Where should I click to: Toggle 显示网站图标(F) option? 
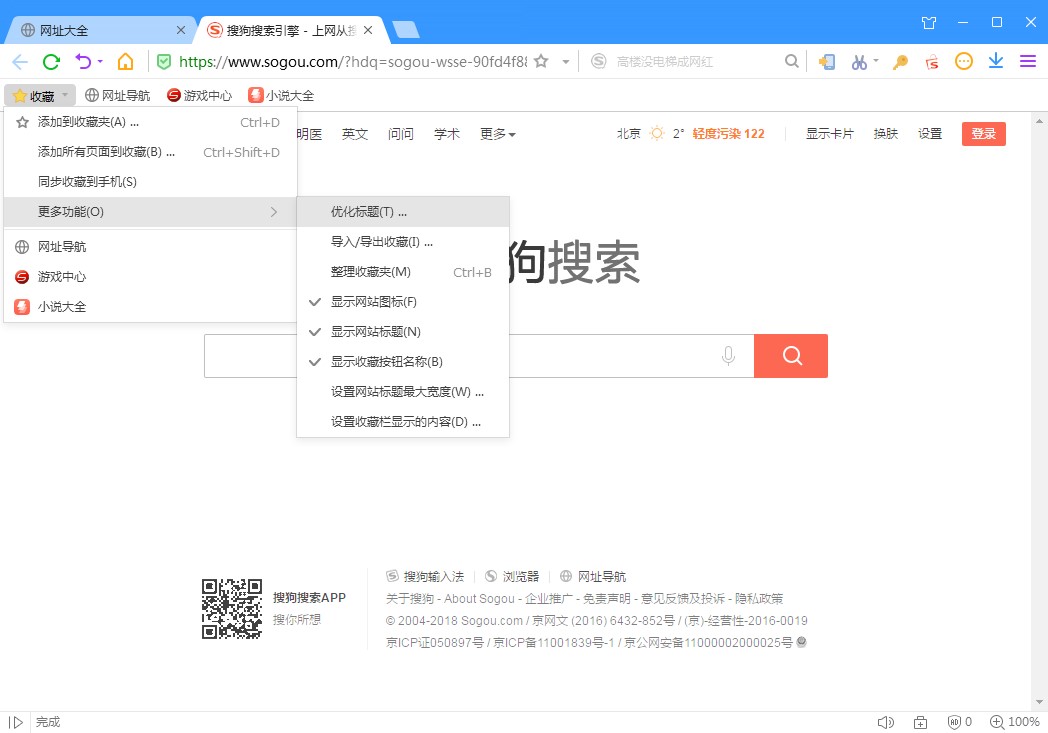[x=403, y=302]
